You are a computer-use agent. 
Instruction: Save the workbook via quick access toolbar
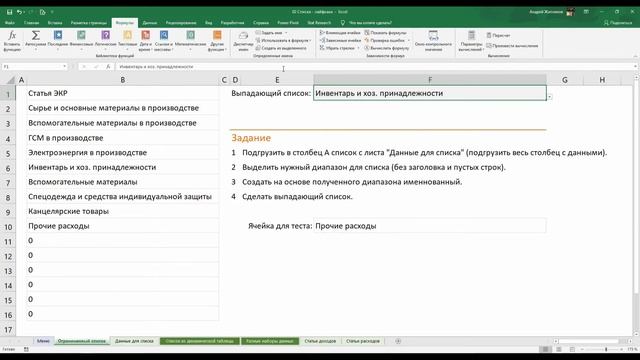tap(9, 12)
